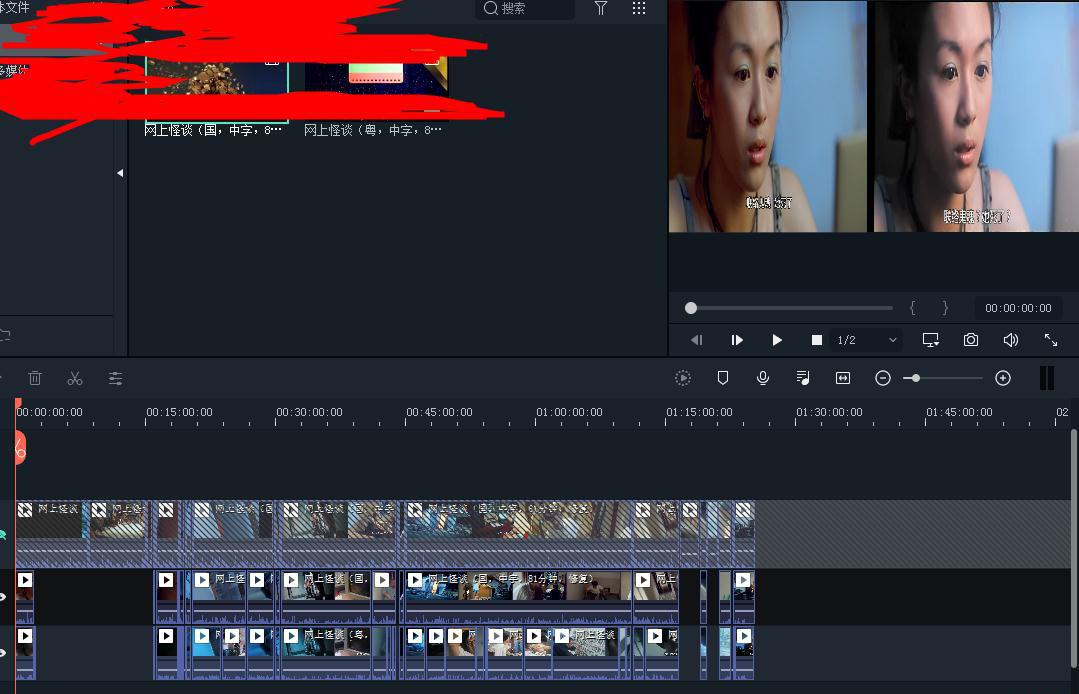The image size is (1079, 694).
Task: Click ruler mark 01:00:00:00
Action: pyautogui.click(x=569, y=412)
